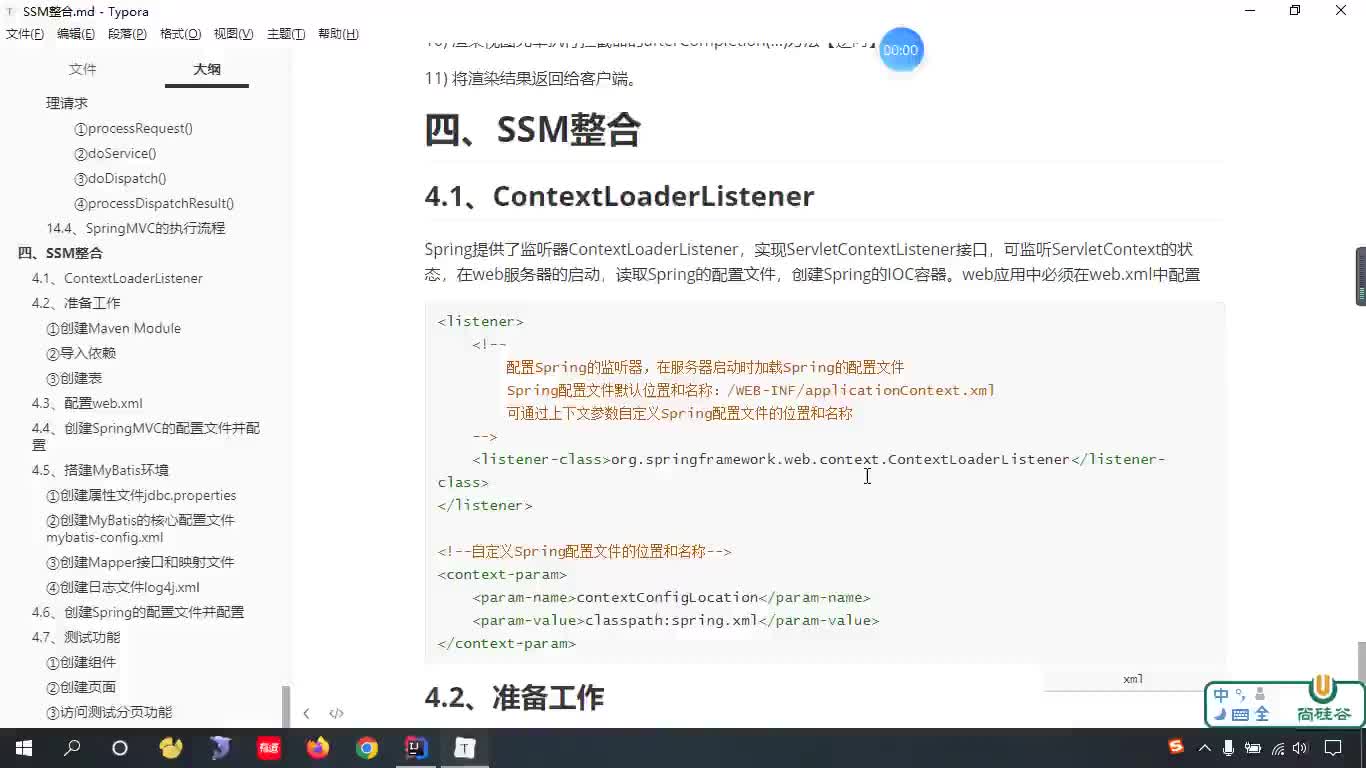Click classpath:spring.xml param-value code line
Viewport: 1366px width, 768px height.
coord(675,620)
